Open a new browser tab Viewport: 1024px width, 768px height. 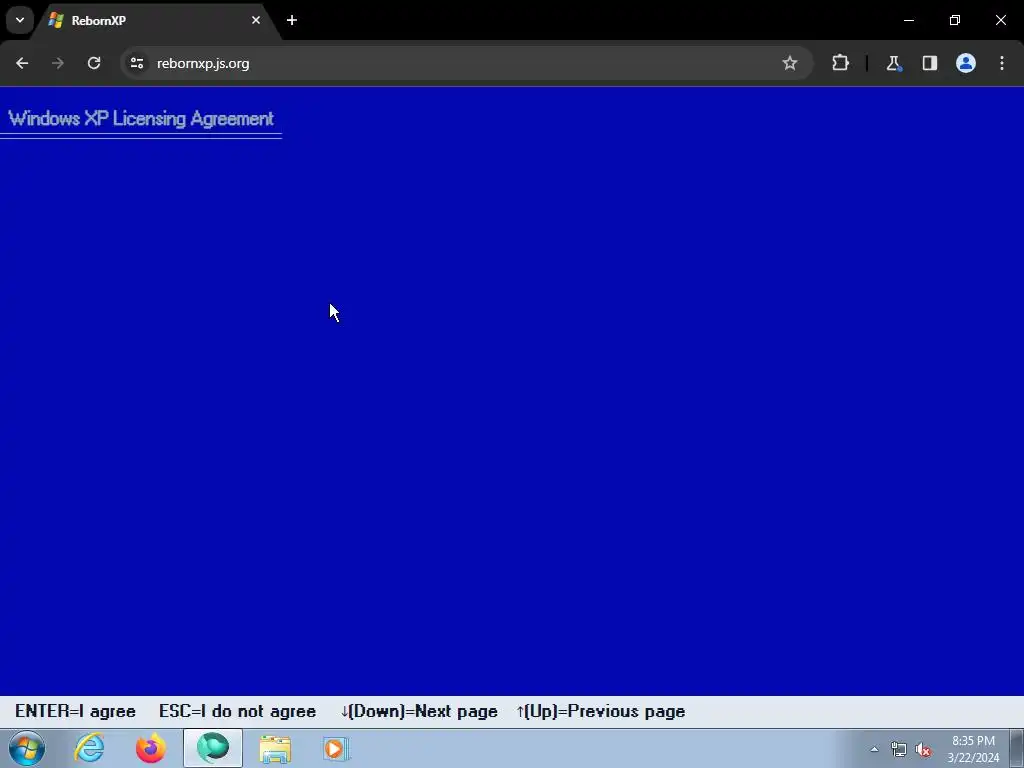(292, 20)
